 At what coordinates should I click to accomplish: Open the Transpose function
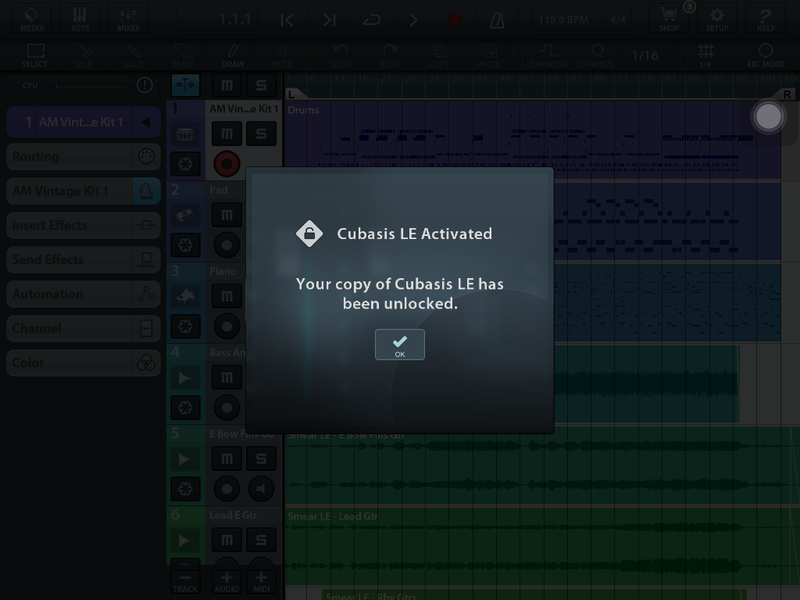pyautogui.click(x=547, y=55)
